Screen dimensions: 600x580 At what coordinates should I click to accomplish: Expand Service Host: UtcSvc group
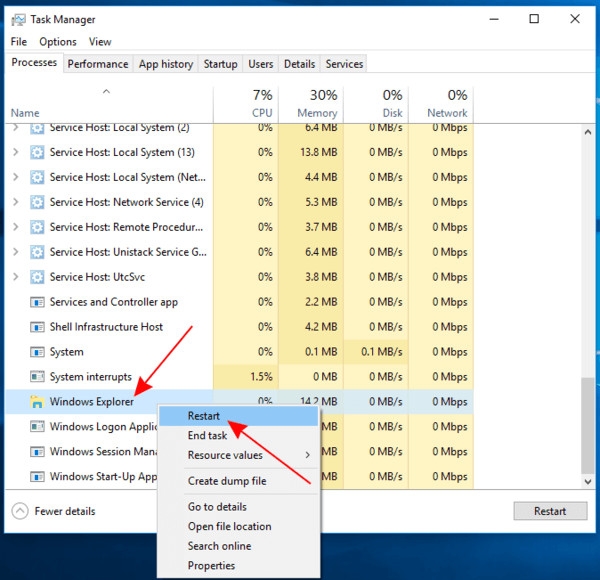[16, 277]
